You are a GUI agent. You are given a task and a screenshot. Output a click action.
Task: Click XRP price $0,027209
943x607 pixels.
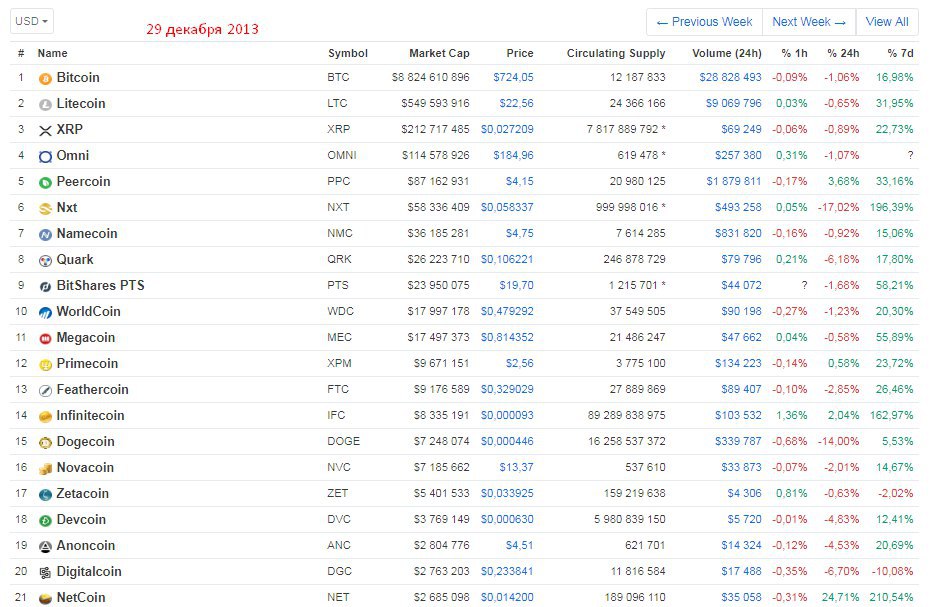[507, 129]
